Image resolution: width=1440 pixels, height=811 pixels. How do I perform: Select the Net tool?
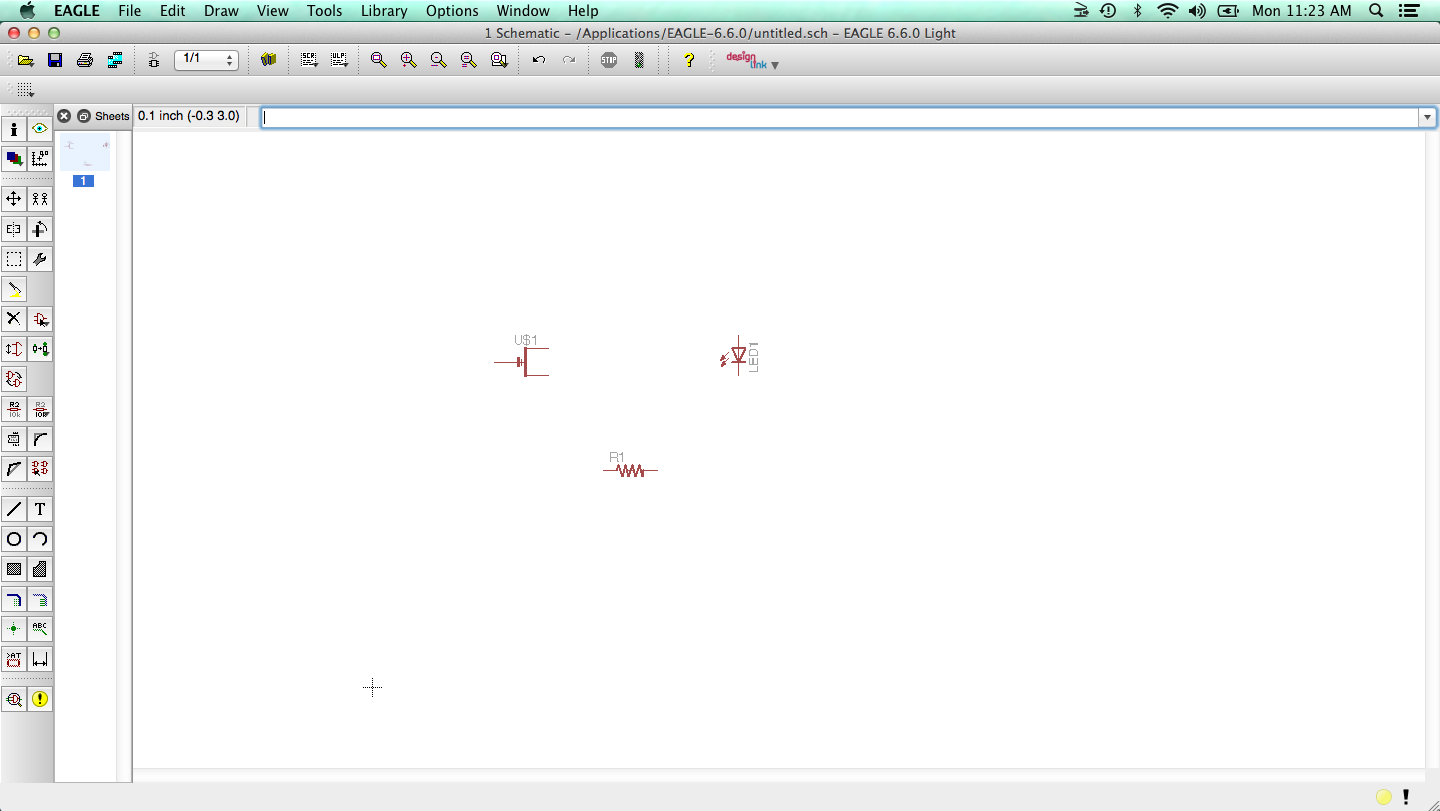click(x=40, y=599)
